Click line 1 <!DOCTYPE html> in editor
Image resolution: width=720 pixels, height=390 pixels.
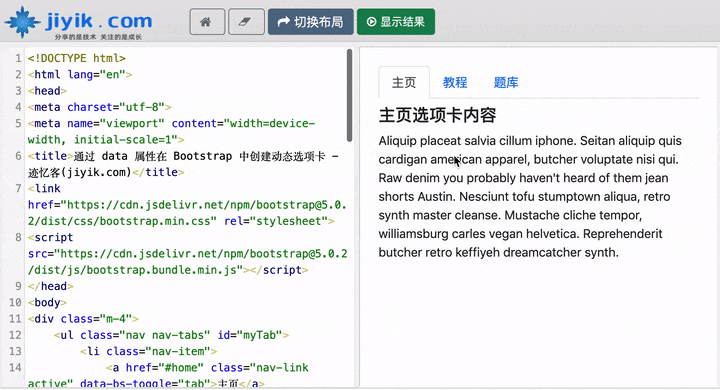click(x=77, y=58)
